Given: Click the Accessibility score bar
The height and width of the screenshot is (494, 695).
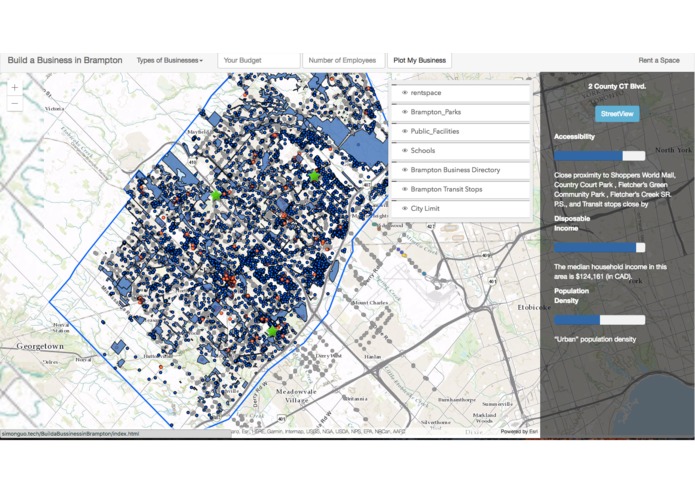Looking at the screenshot, I should pos(599,156).
